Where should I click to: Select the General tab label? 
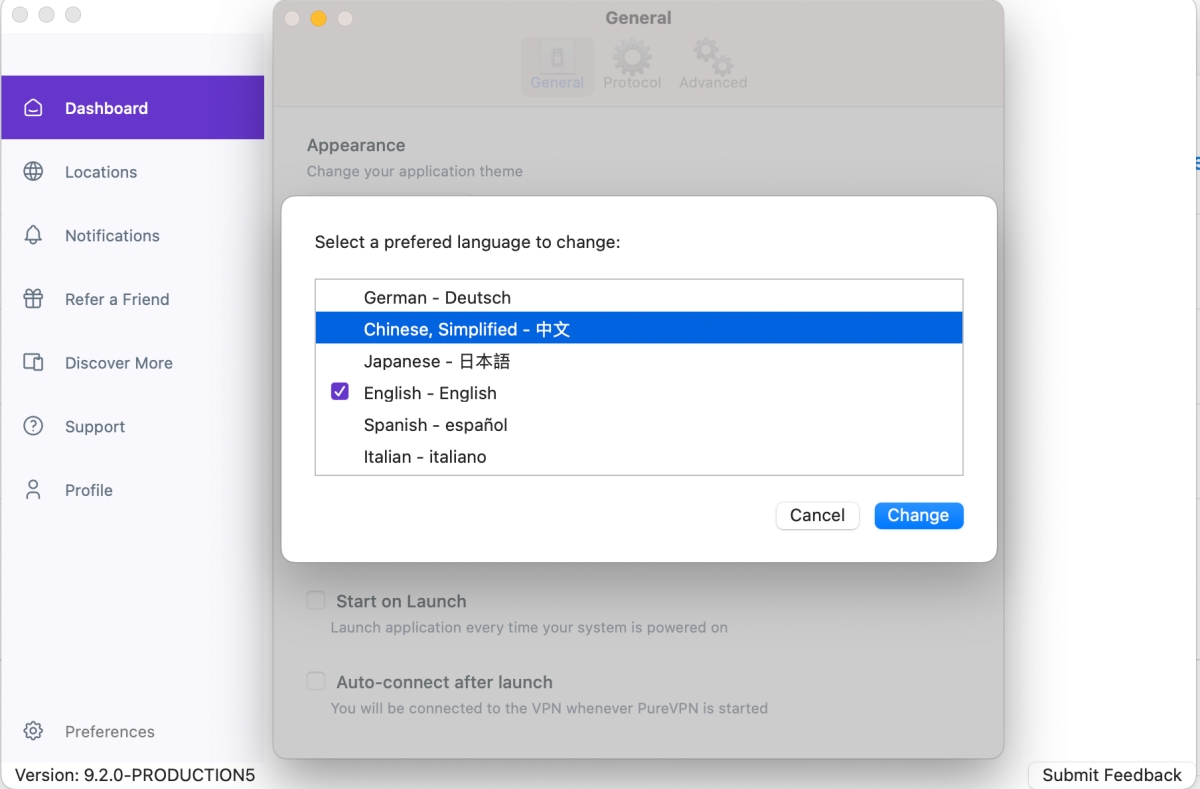(557, 83)
